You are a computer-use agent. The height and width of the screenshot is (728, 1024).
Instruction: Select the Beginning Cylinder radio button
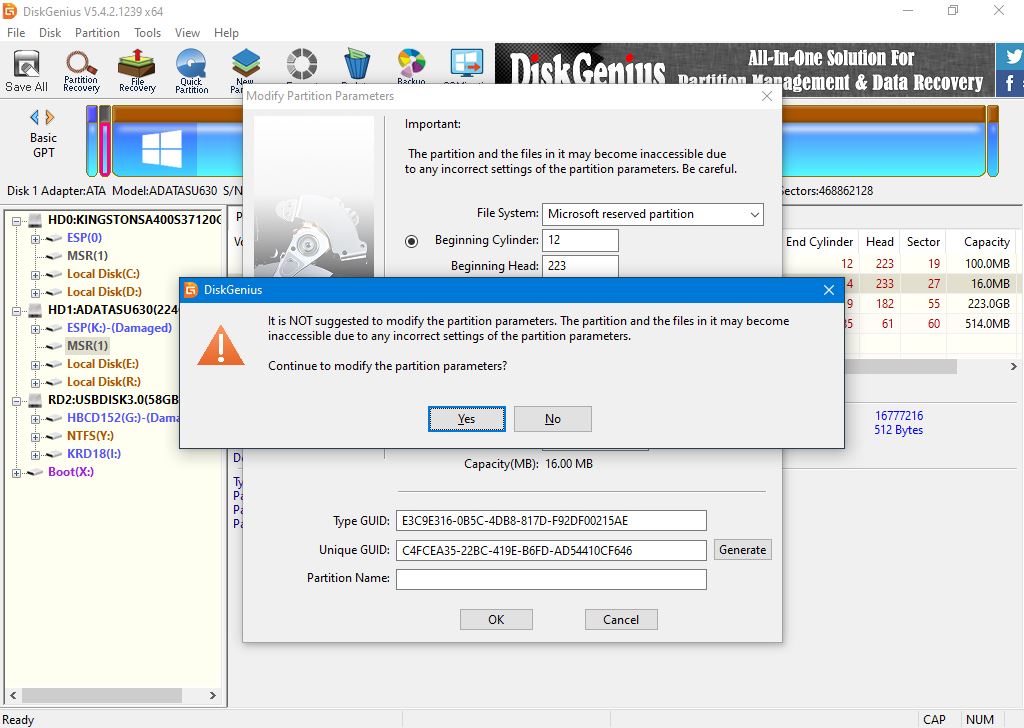[411, 241]
